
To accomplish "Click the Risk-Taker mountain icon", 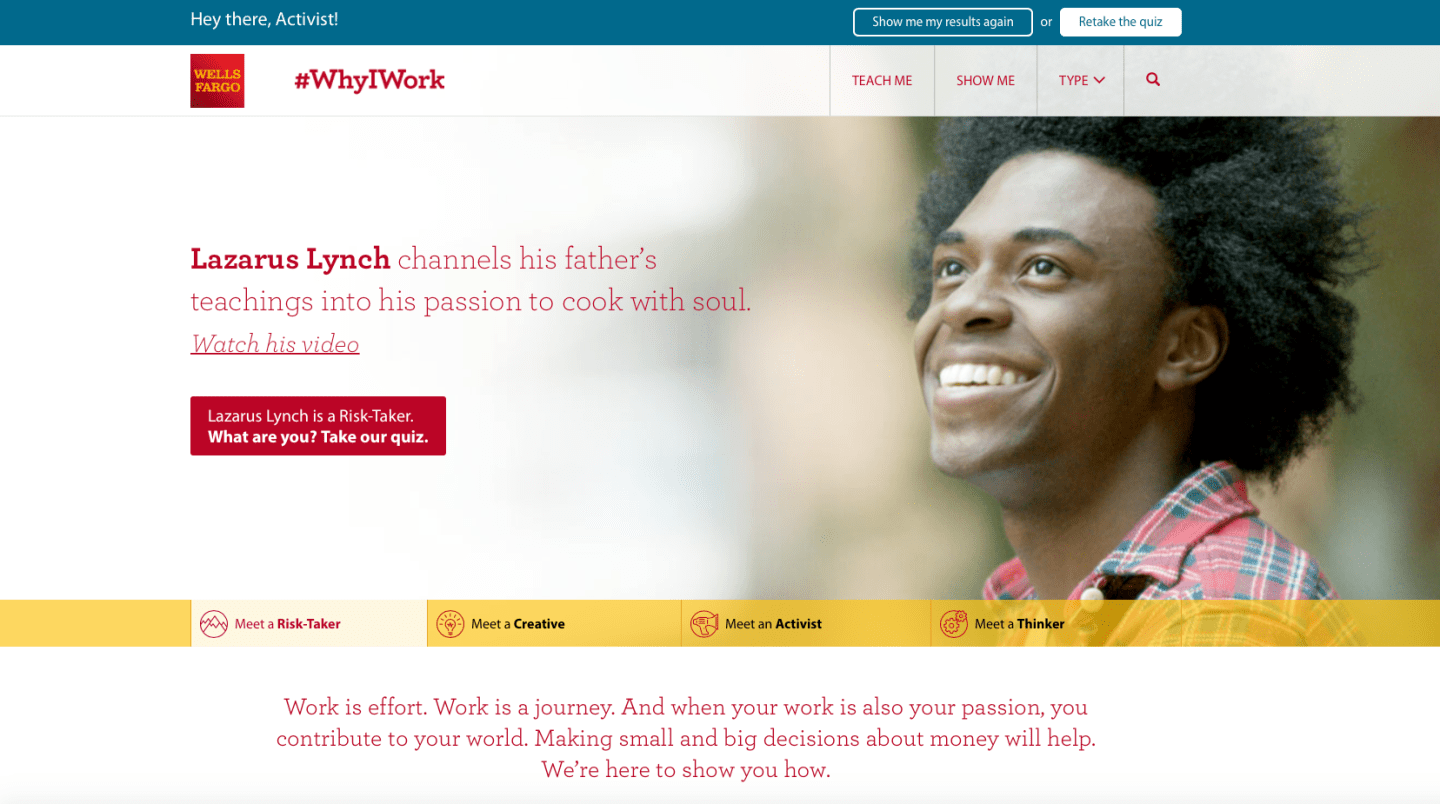I will coord(213,624).
